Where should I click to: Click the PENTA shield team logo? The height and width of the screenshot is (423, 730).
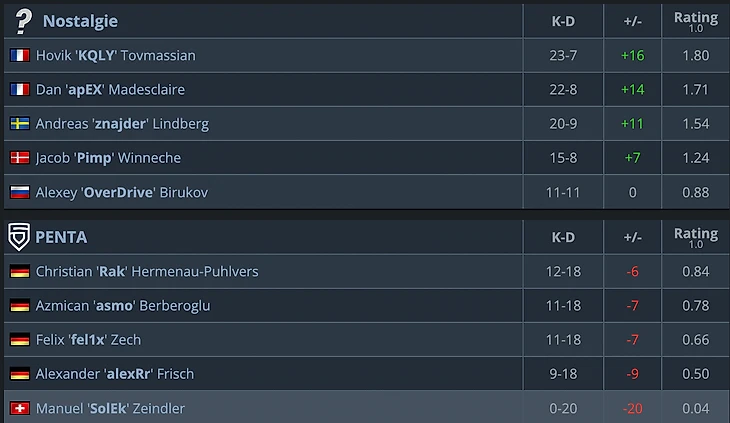click(x=19, y=237)
